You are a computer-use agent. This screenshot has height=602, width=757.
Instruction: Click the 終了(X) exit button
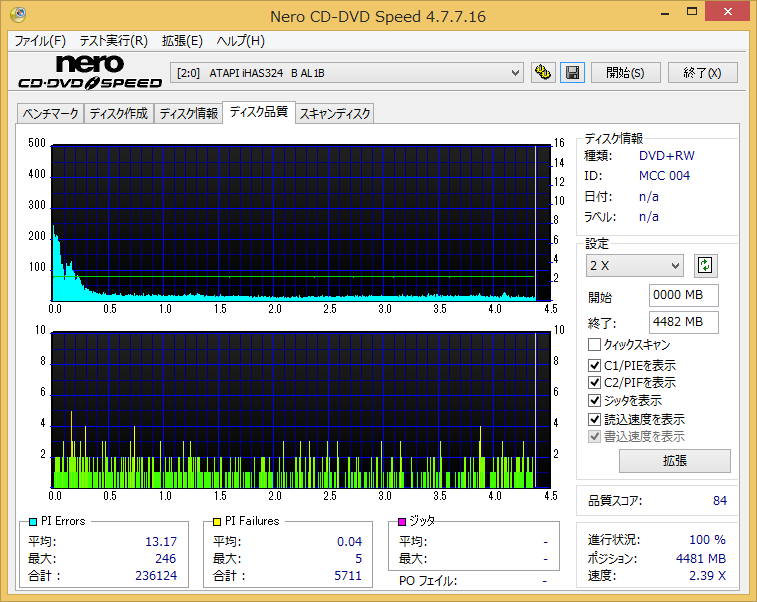pyautogui.click(x=702, y=72)
